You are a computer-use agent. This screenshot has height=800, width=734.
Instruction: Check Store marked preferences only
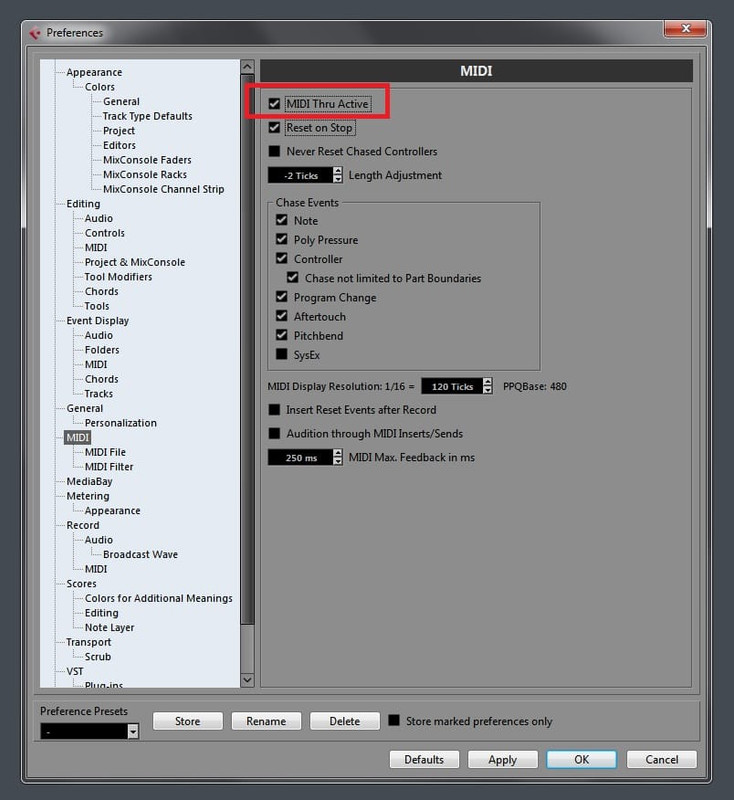394,720
